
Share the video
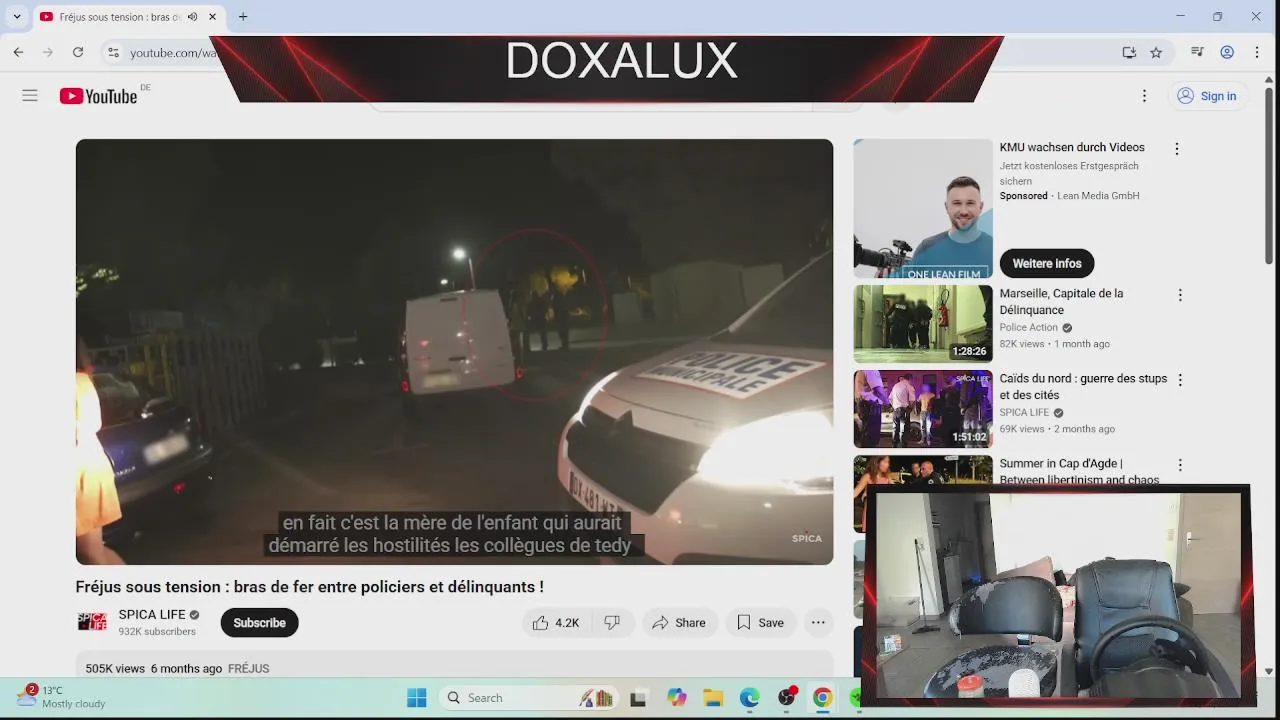(679, 623)
